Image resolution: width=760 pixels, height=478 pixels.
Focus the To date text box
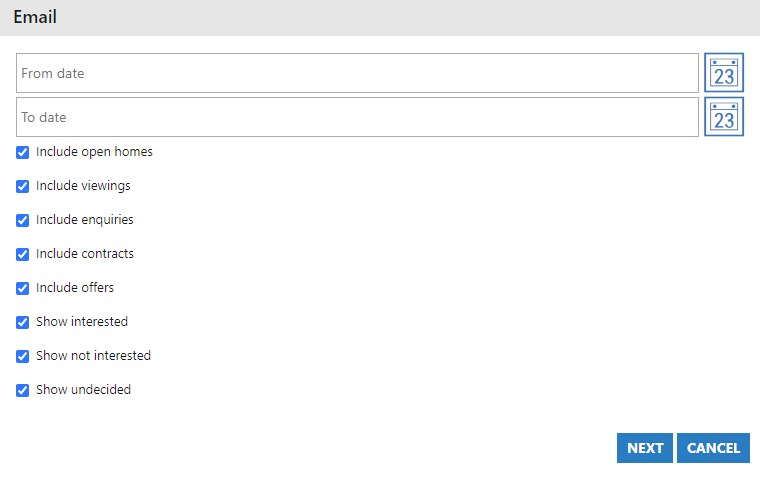tap(357, 117)
